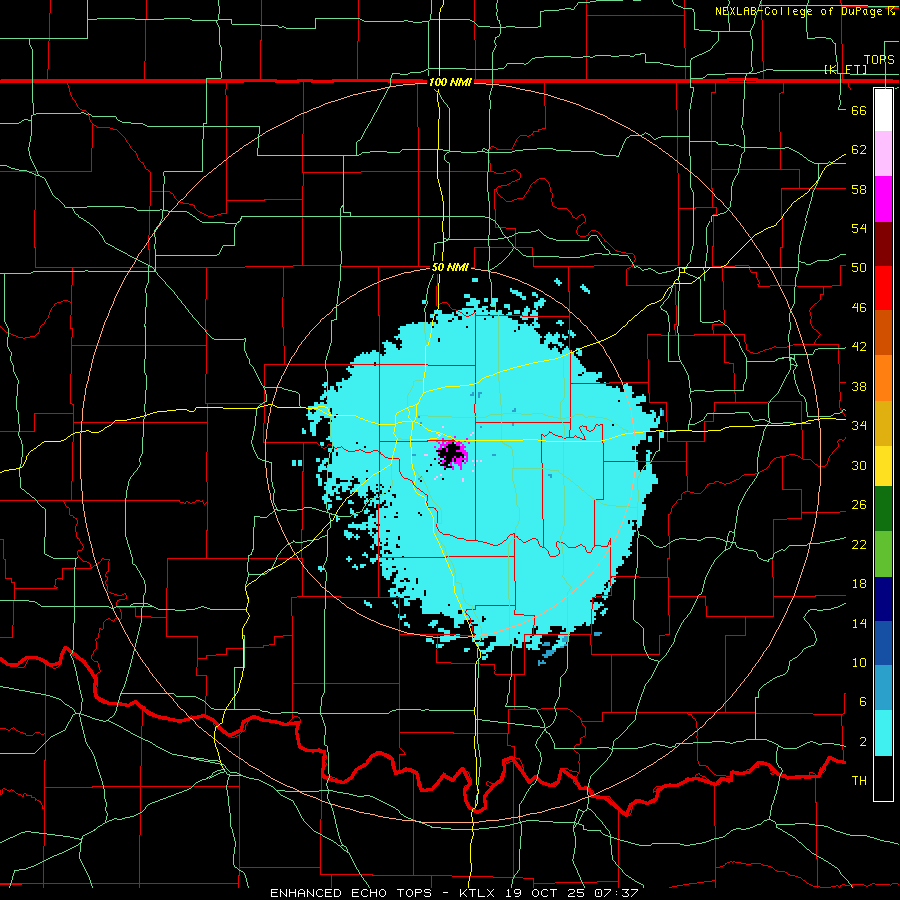Click the legend value "10"
This screenshot has width=900, height=900.
(859, 662)
